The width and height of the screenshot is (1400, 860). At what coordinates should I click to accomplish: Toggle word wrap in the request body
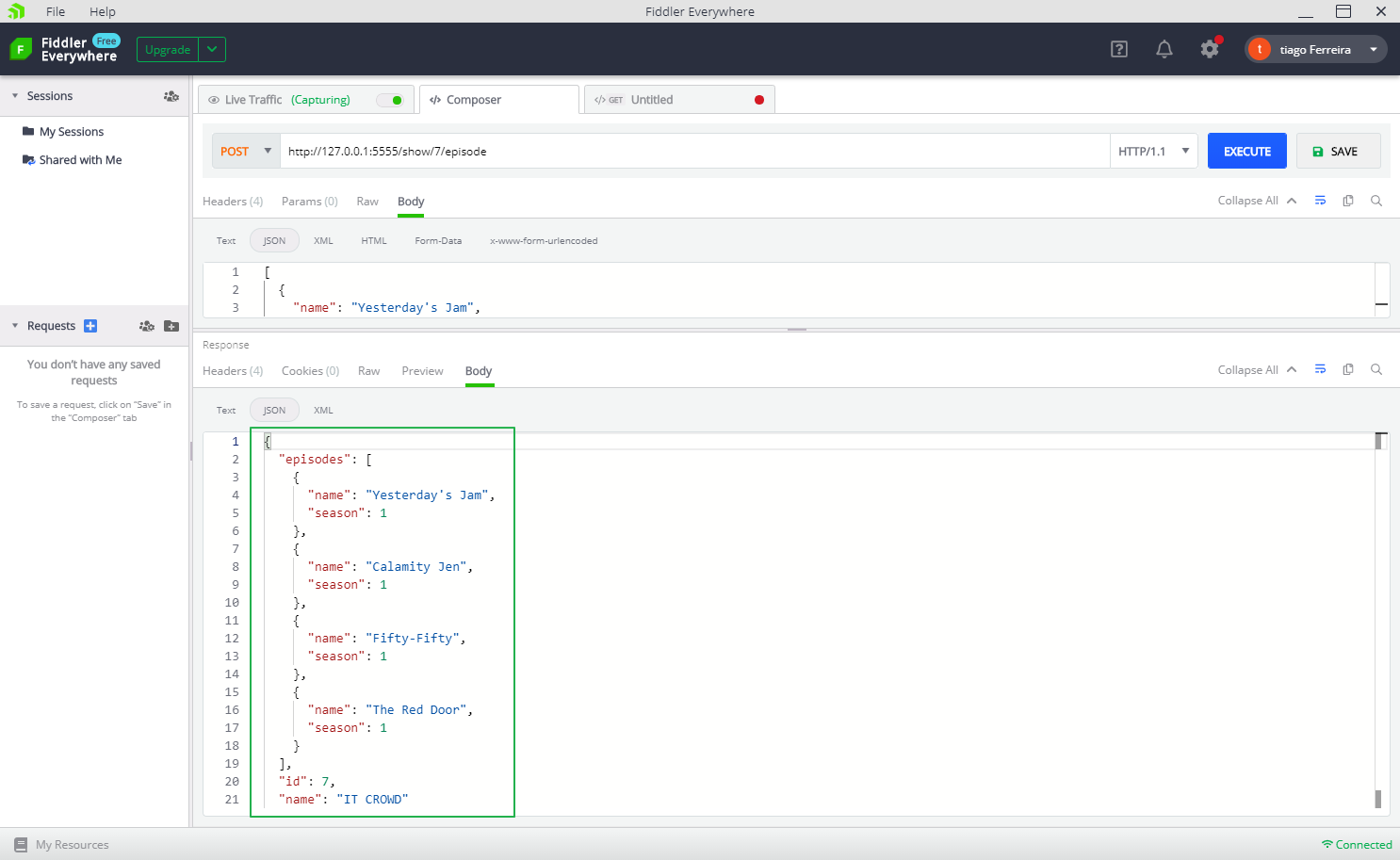1320,201
